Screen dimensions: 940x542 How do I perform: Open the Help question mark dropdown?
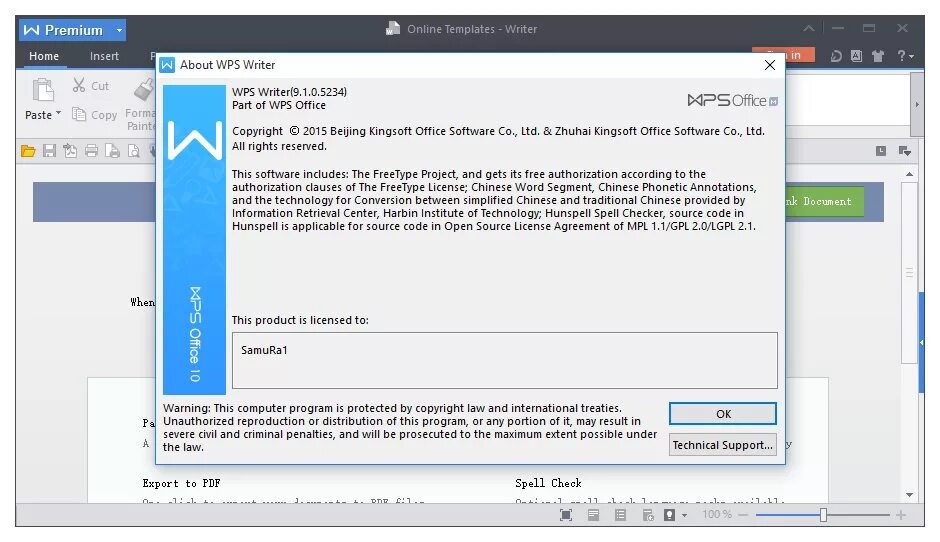coord(905,56)
